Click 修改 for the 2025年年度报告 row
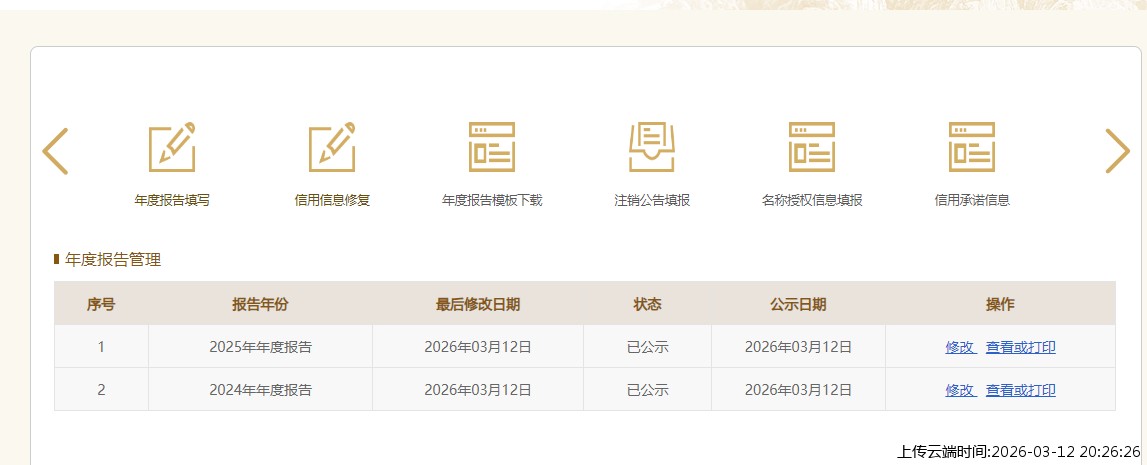 (x=959, y=347)
